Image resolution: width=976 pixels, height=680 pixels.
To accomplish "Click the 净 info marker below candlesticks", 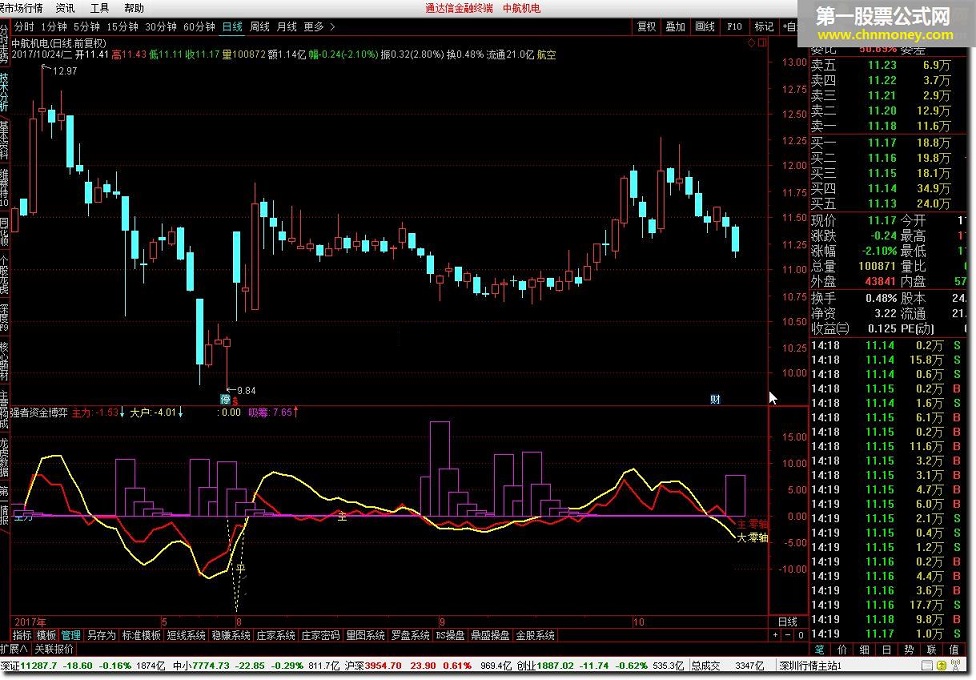I will pos(225,399).
